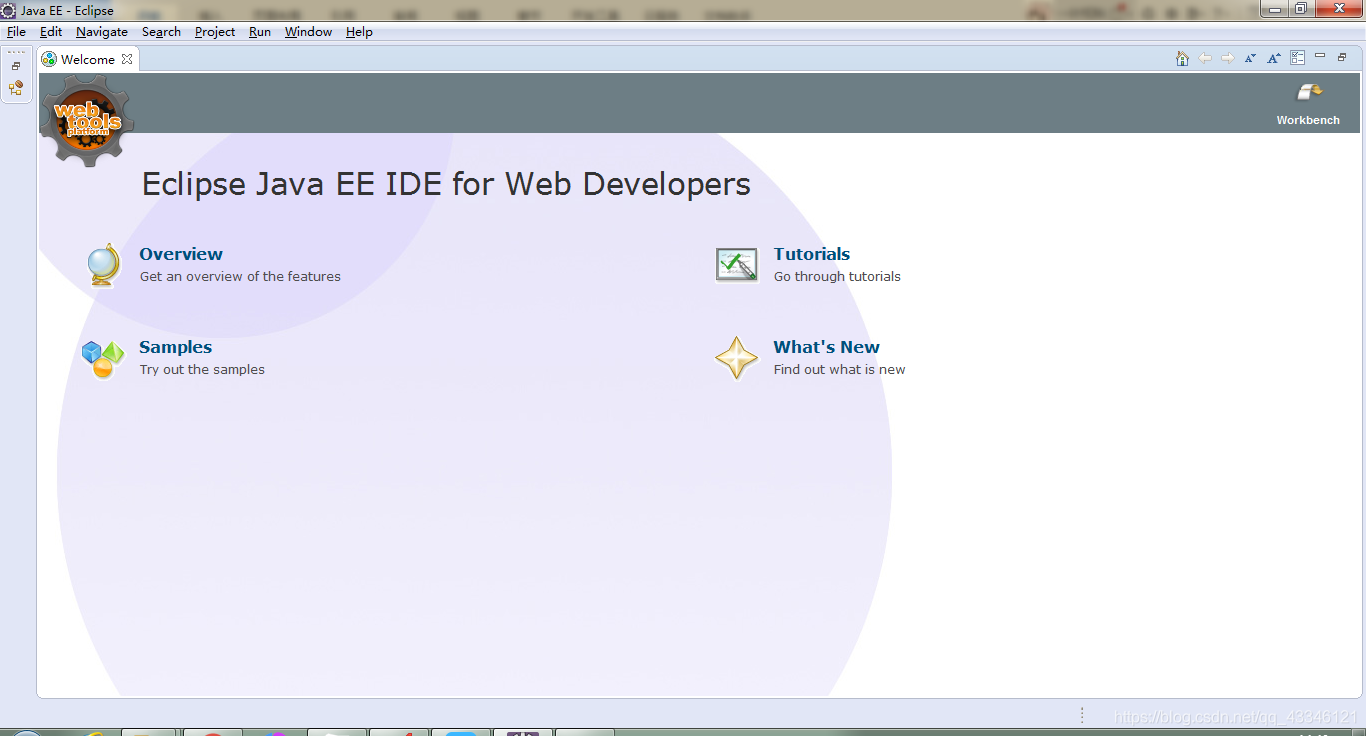Click the status bar drag handle dots

pos(1082,715)
